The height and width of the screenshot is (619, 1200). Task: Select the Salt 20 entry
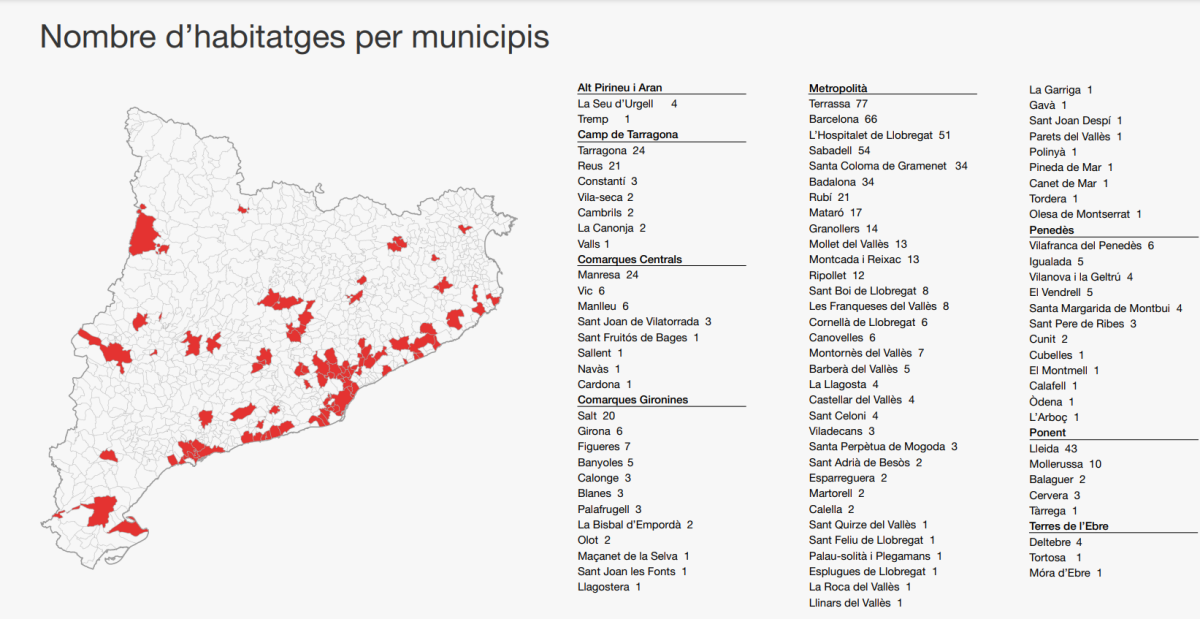click(x=596, y=416)
